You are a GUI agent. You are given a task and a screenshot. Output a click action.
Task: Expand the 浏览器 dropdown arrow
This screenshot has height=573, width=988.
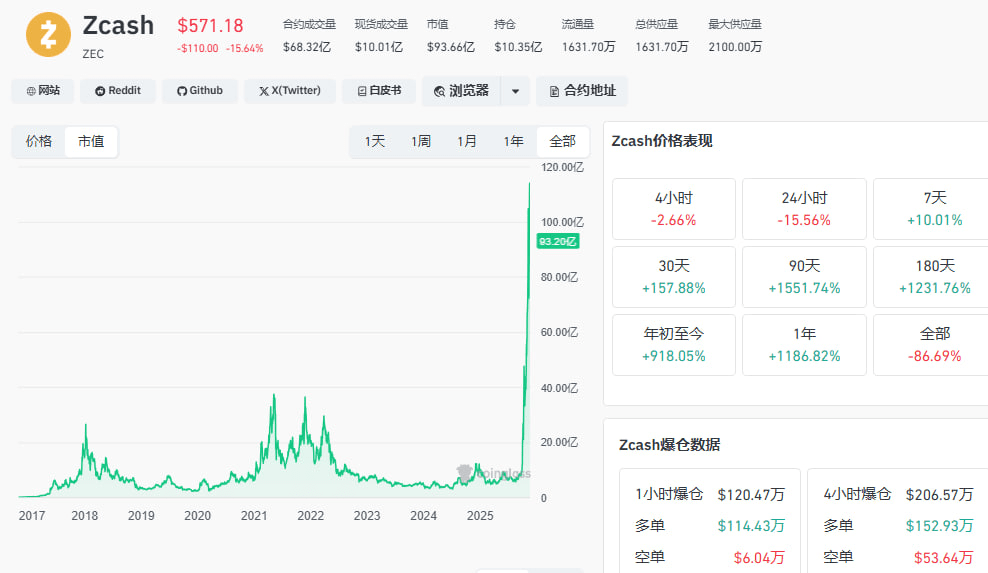coord(515,91)
